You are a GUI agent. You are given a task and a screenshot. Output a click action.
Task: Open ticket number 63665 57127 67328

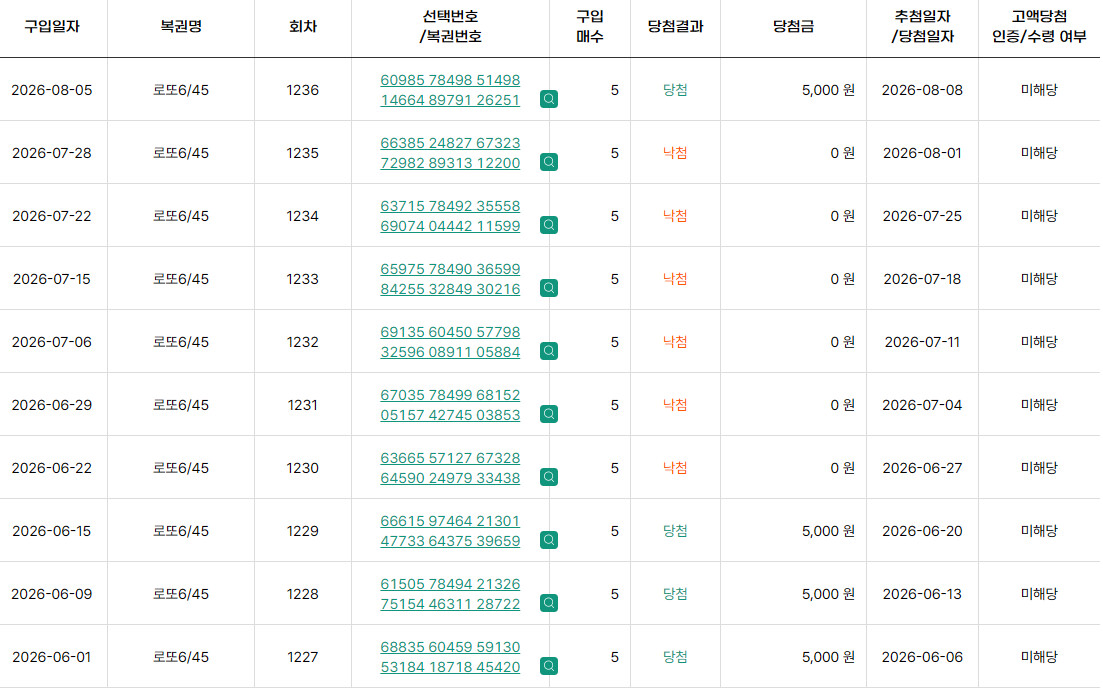pos(450,458)
